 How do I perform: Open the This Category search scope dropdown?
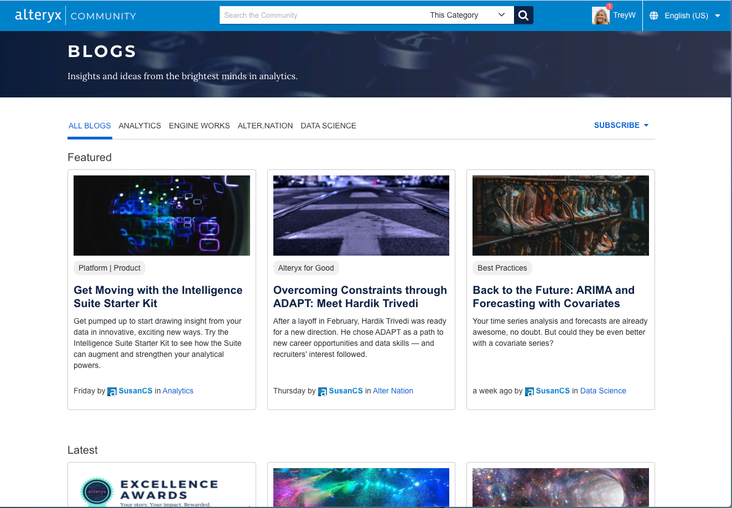[x=467, y=15]
